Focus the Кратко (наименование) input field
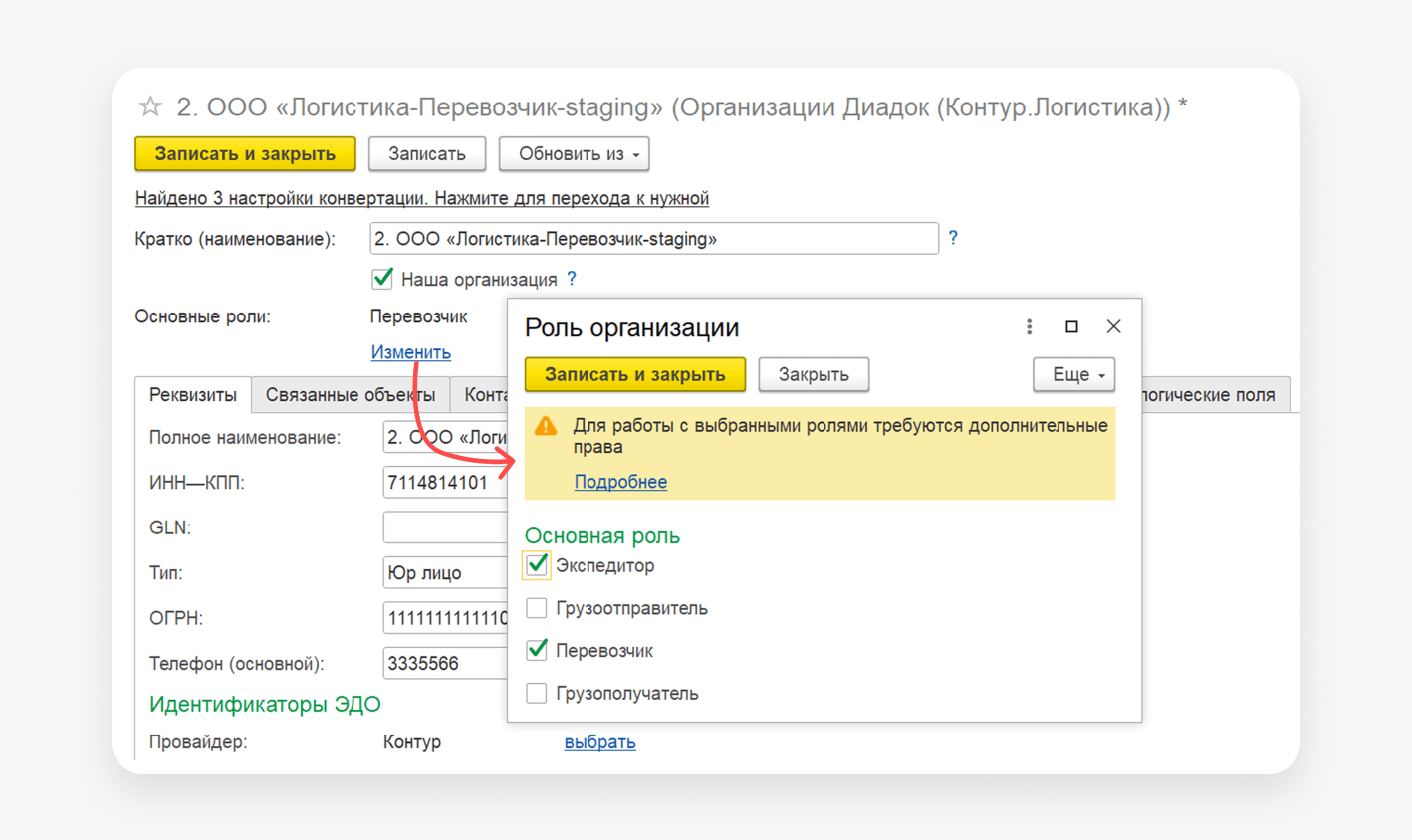This screenshot has height=840, width=1412. point(654,239)
